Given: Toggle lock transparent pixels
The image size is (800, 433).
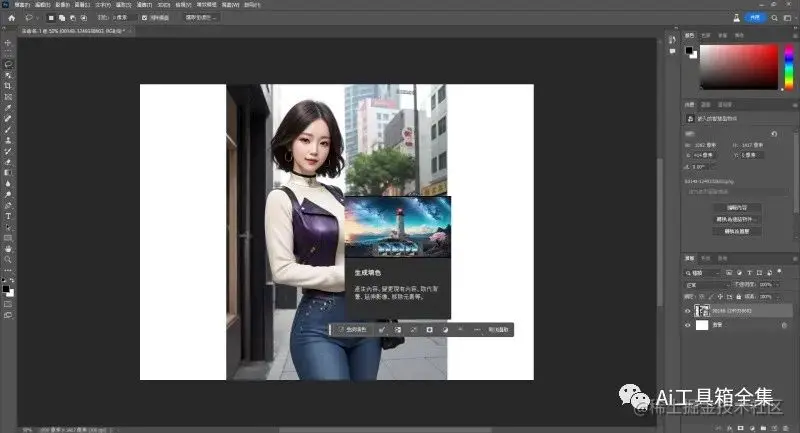Looking at the screenshot, I should [x=702, y=296].
